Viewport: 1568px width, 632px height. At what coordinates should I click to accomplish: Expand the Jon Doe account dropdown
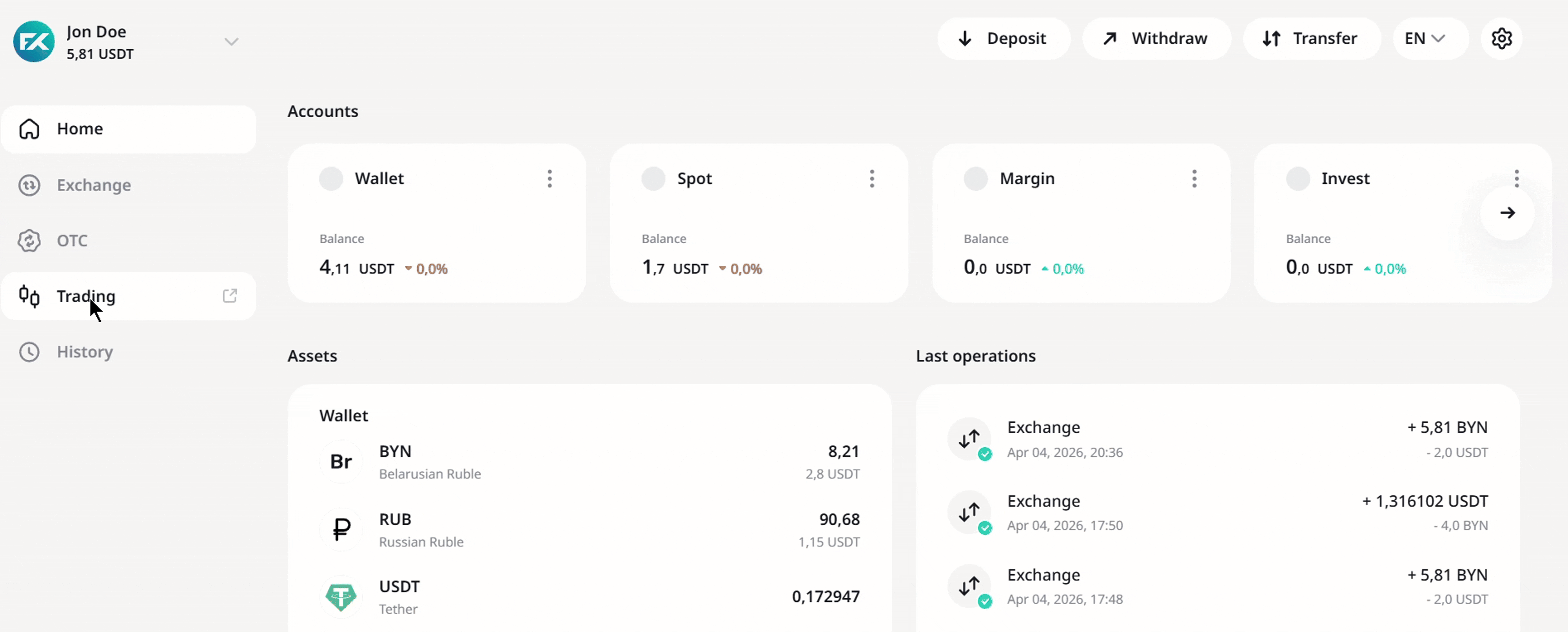coord(231,42)
